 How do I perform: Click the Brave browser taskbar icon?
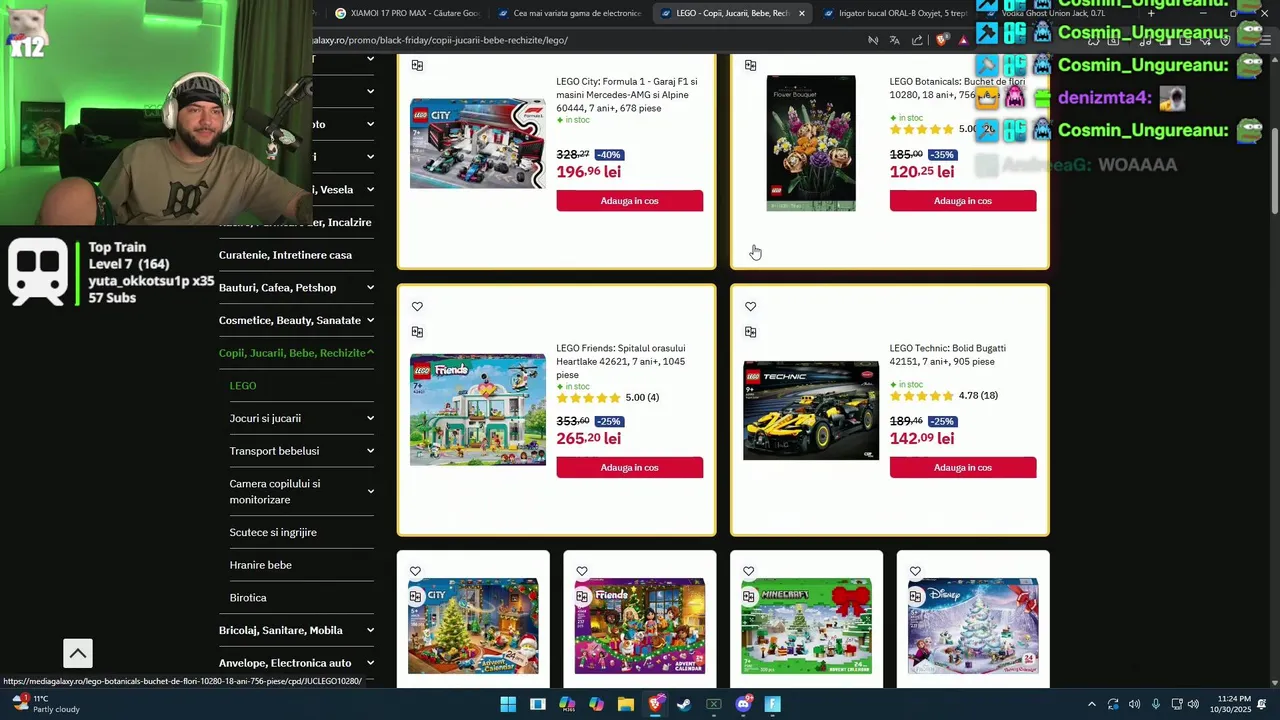tap(655, 704)
